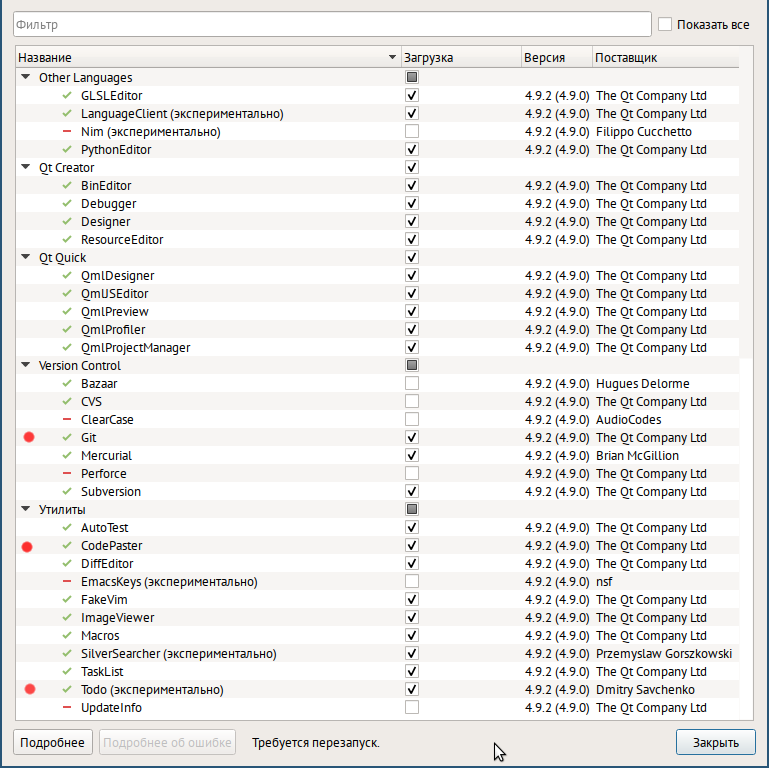
Task: Select the LanguageClient plugin row
Action: pyautogui.click(x=378, y=114)
